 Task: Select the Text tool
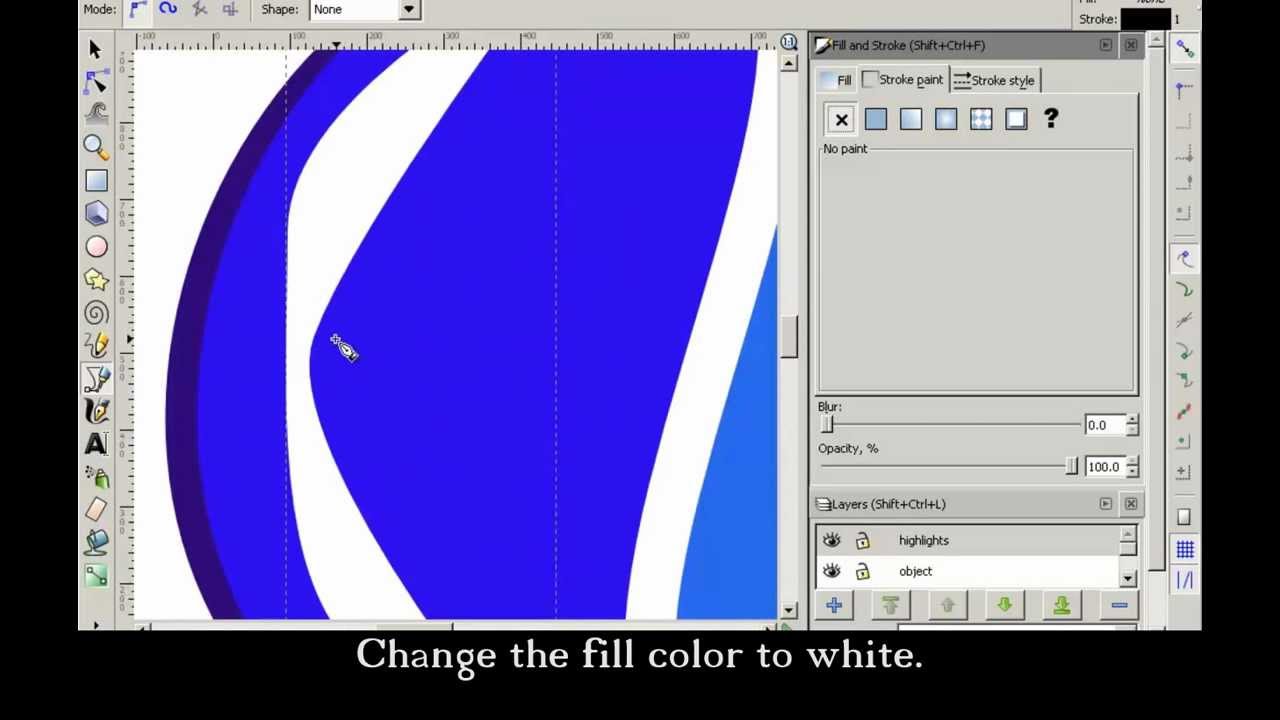click(96, 444)
